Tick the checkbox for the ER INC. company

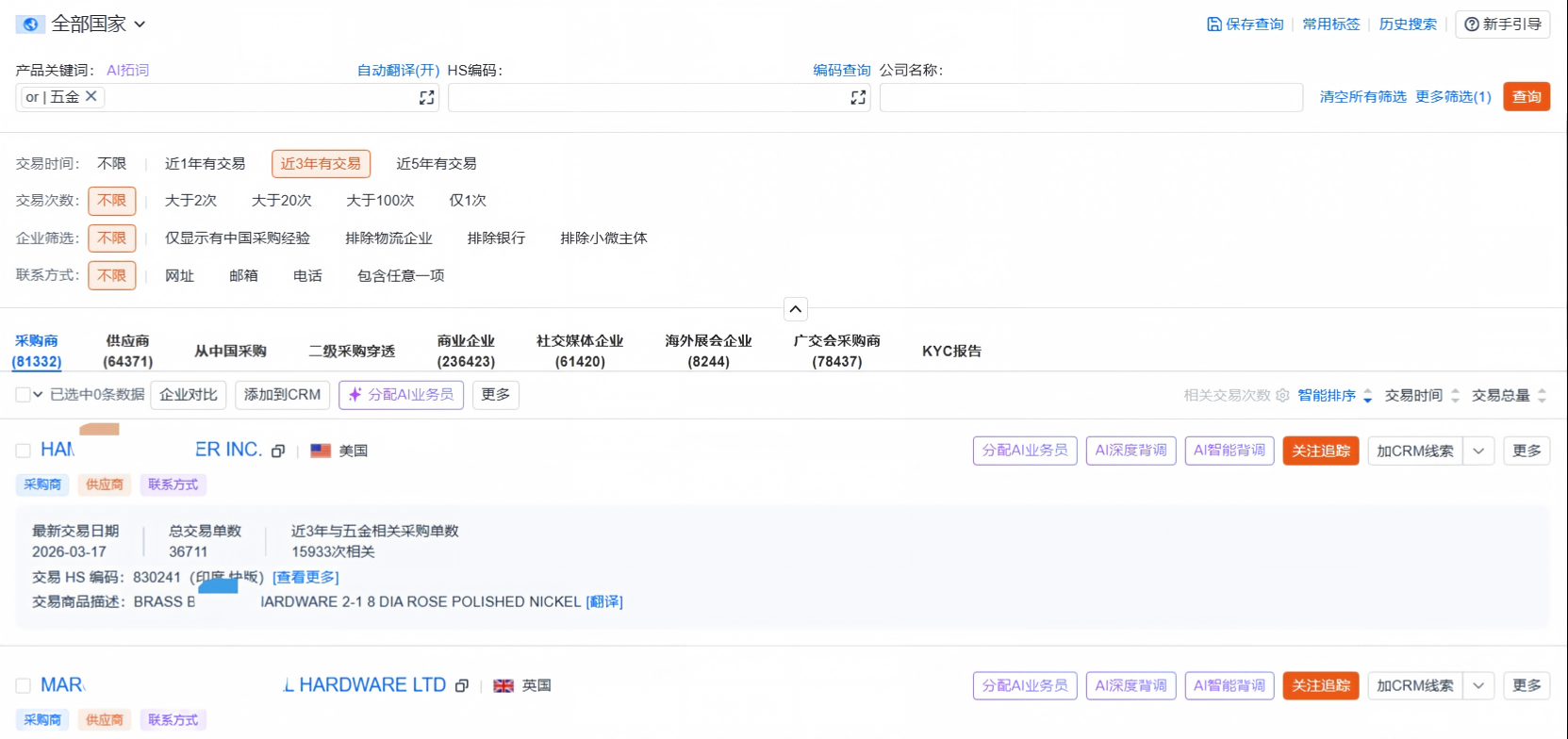(x=23, y=451)
